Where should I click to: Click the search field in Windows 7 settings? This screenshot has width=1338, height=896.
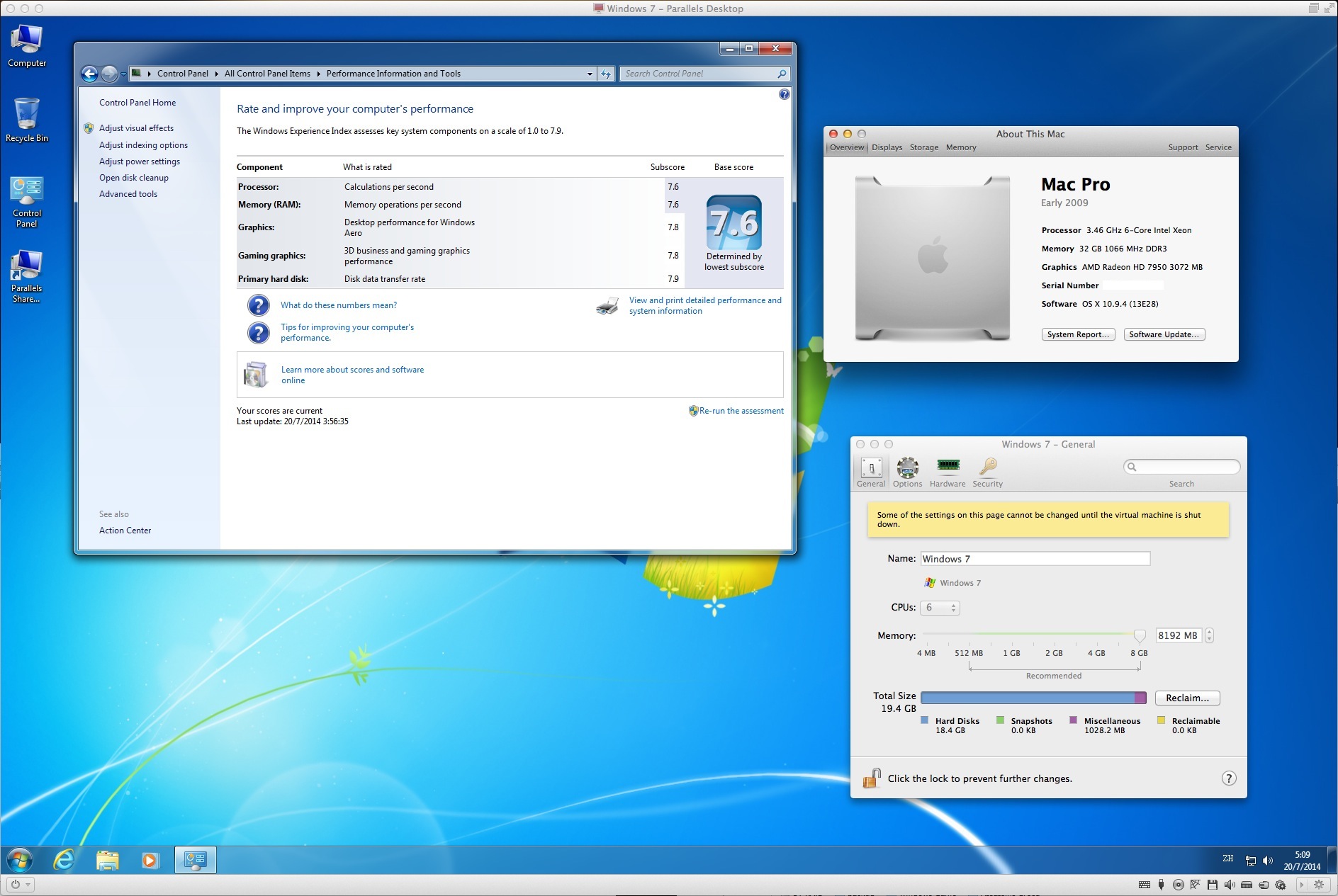[x=1181, y=467]
